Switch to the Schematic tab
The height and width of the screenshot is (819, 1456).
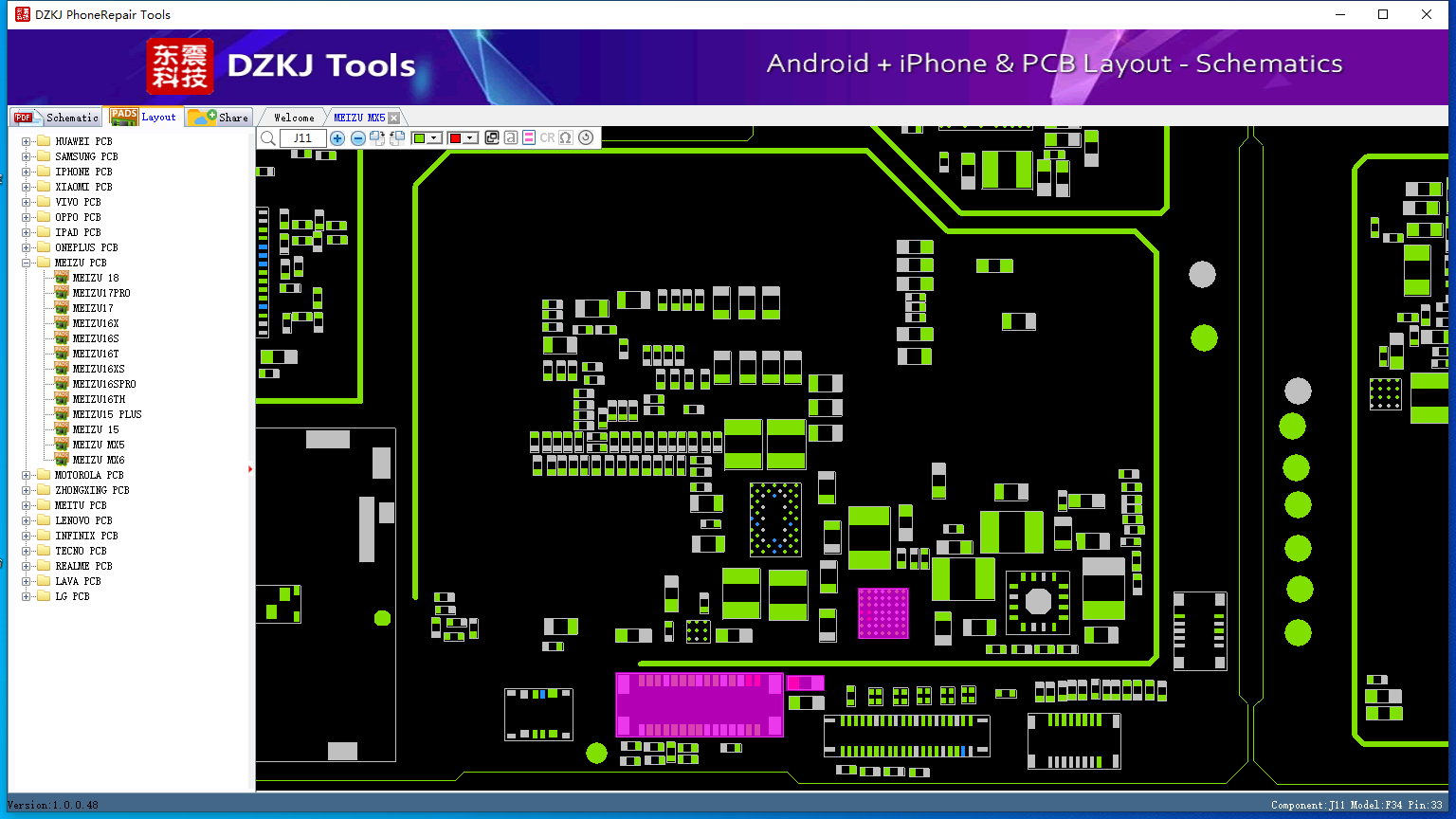coord(57,118)
